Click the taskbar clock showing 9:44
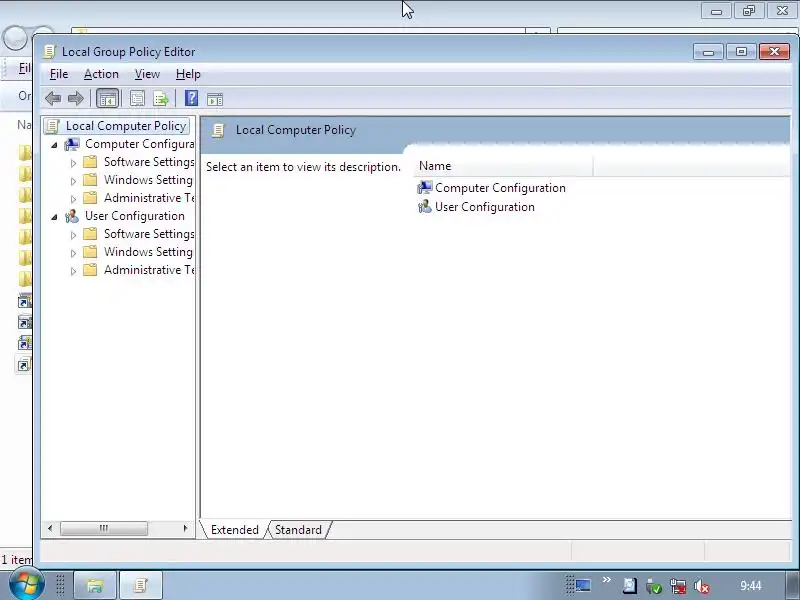The image size is (800, 600). [x=751, y=586]
